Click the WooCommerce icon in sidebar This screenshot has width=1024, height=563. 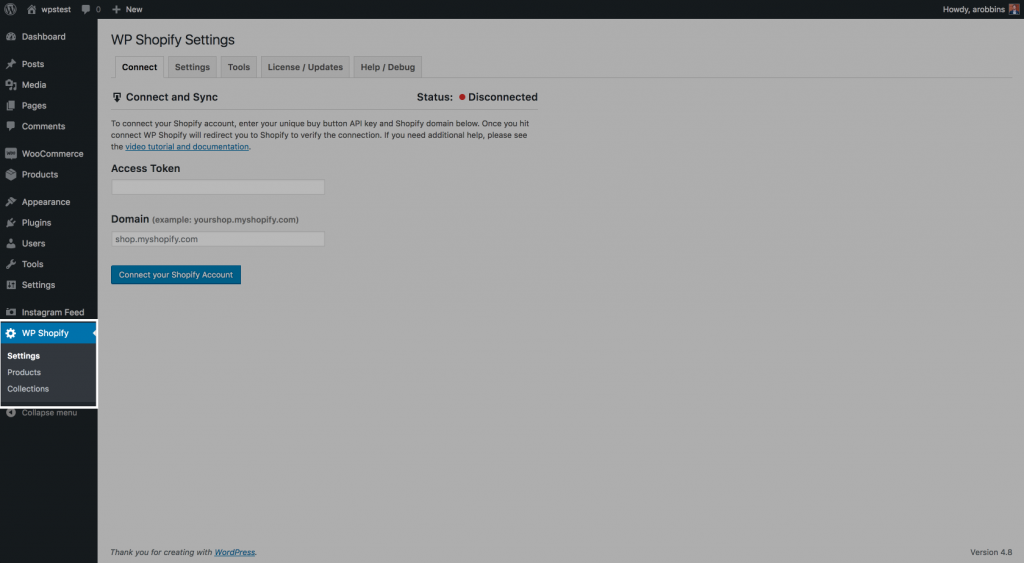[11, 153]
